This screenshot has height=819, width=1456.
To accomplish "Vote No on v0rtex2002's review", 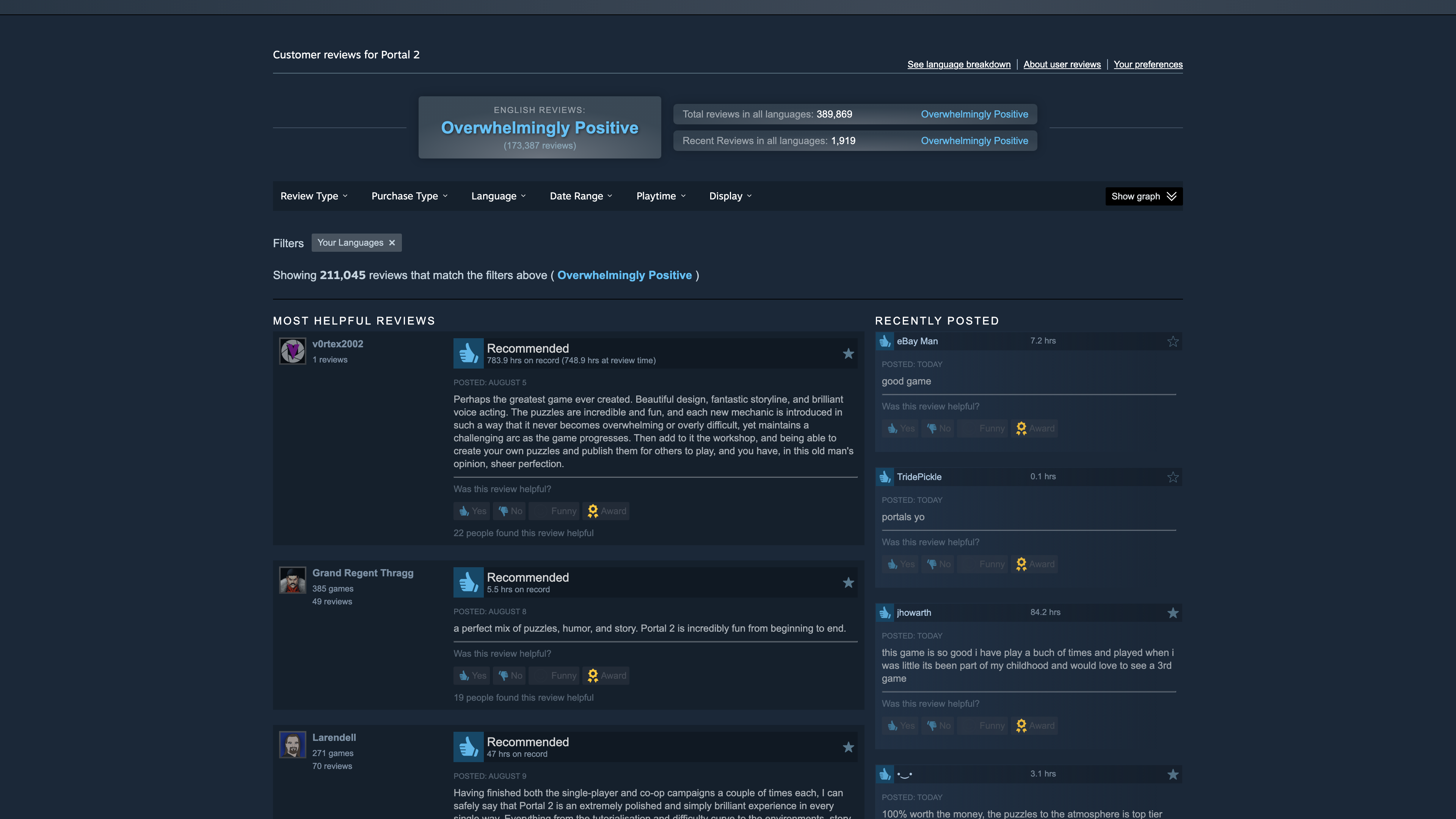I will pyautogui.click(x=509, y=511).
